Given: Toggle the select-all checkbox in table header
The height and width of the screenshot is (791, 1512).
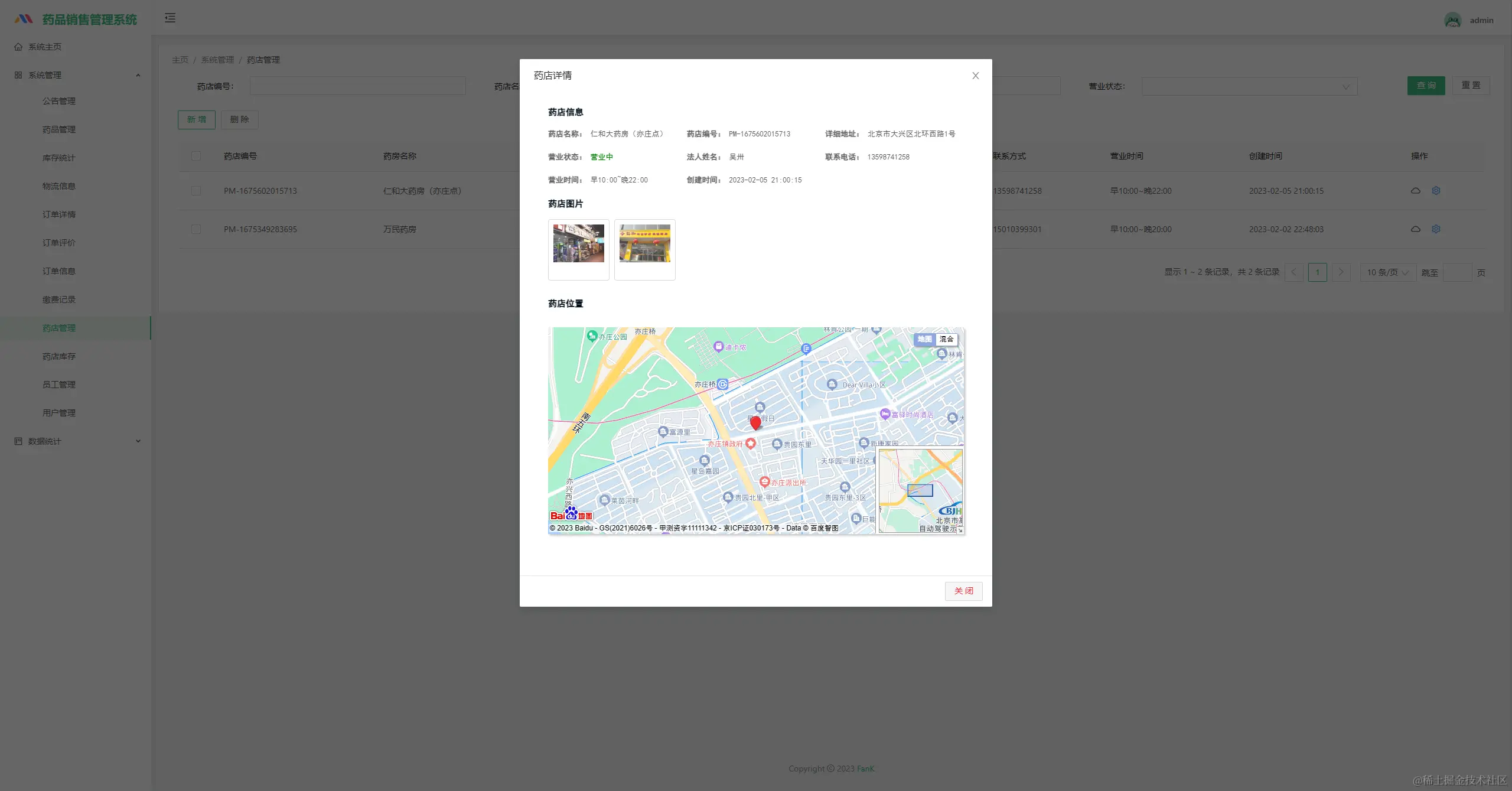Looking at the screenshot, I should coord(196,156).
